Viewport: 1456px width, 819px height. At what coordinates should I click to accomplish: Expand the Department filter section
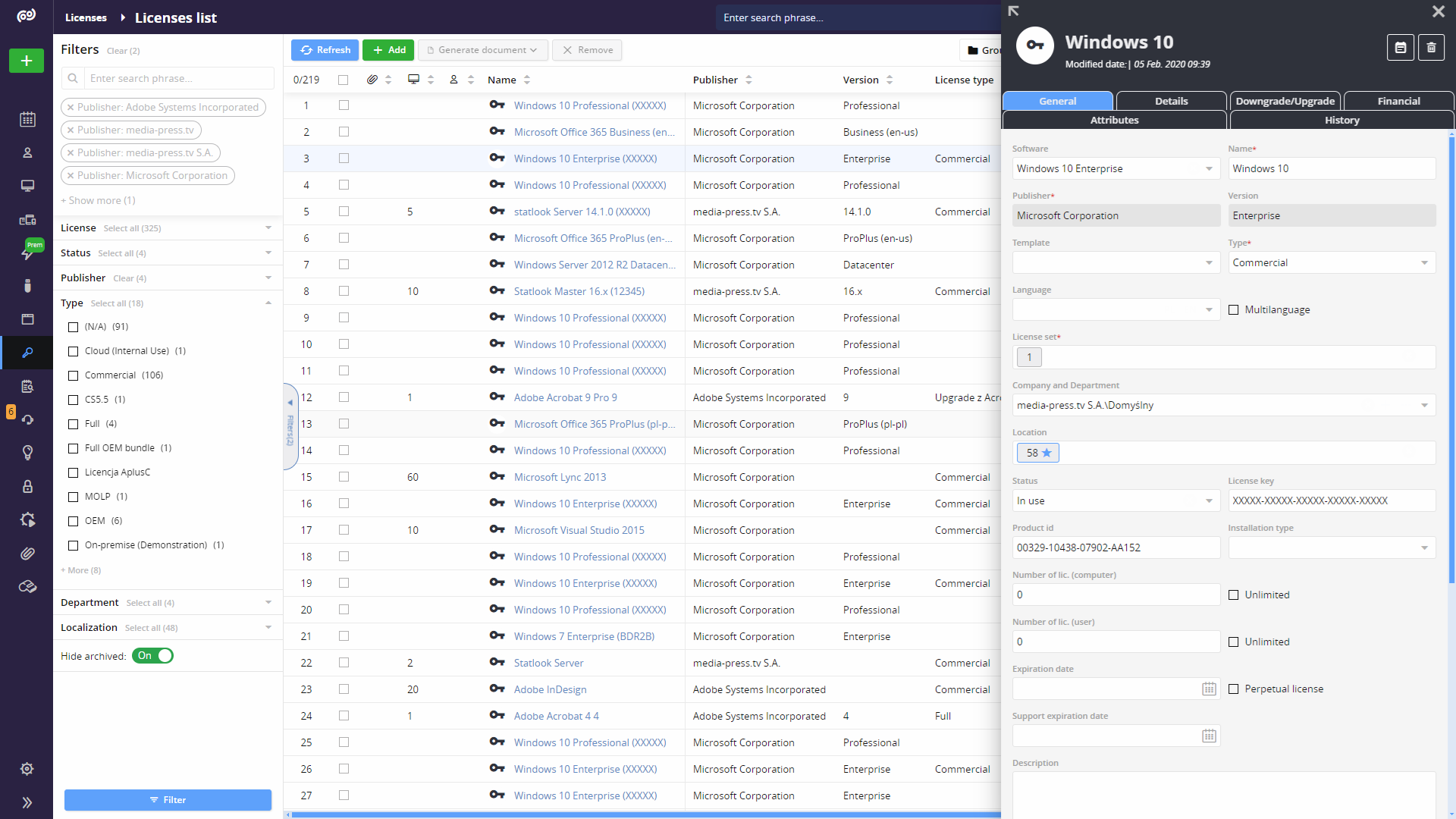point(268,603)
